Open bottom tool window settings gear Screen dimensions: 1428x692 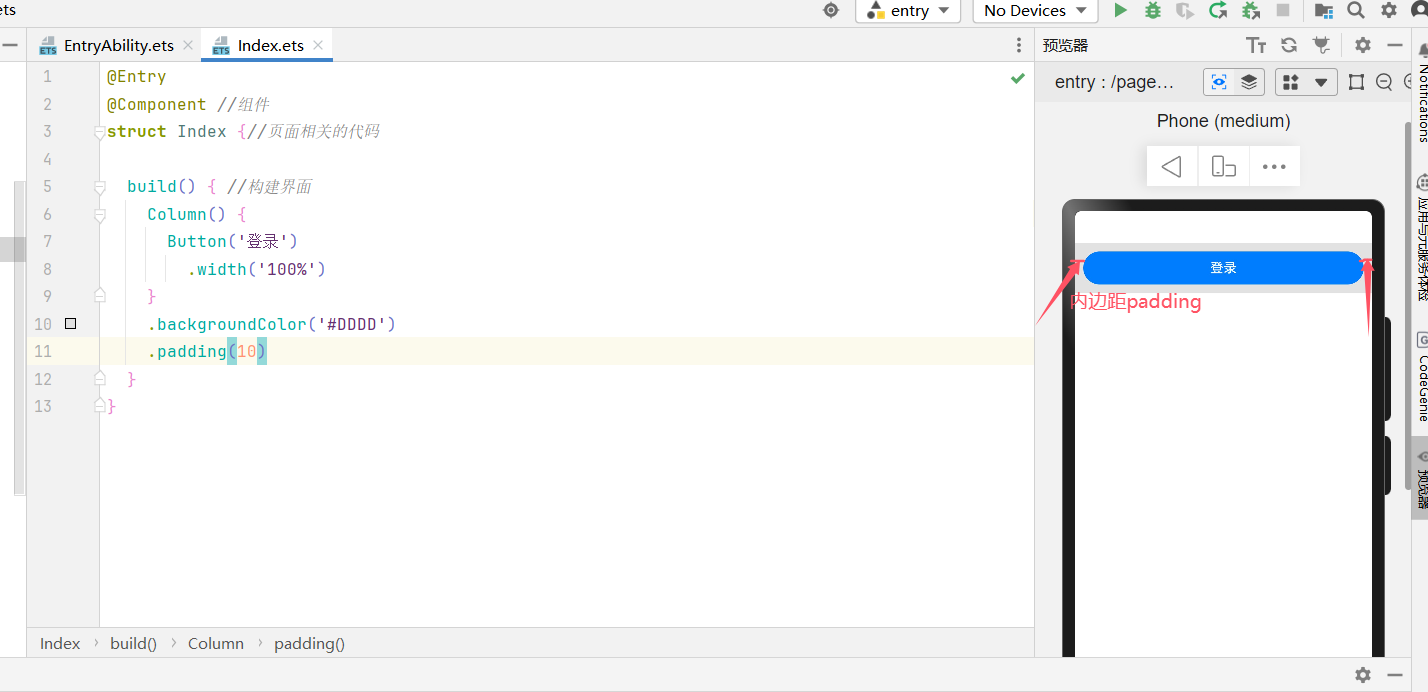[1362, 675]
